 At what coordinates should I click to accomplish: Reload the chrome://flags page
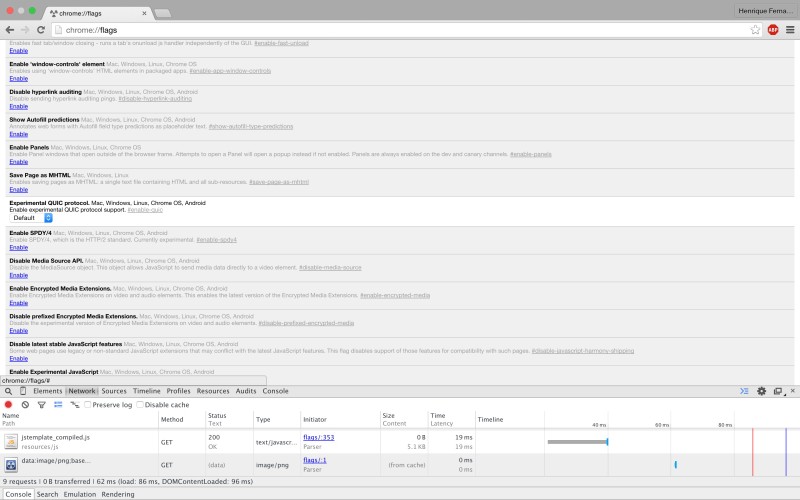[41, 30]
